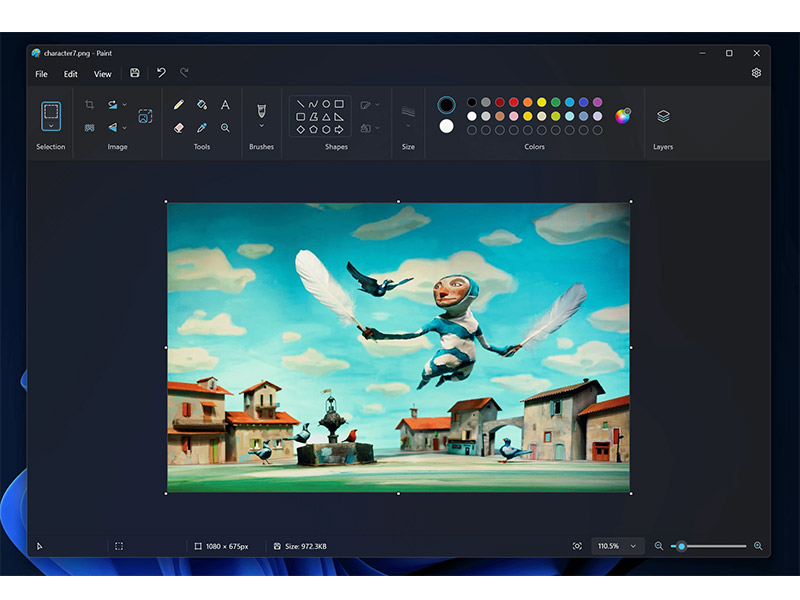Open the View menu
This screenshot has height=600, width=800.
pyautogui.click(x=102, y=74)
